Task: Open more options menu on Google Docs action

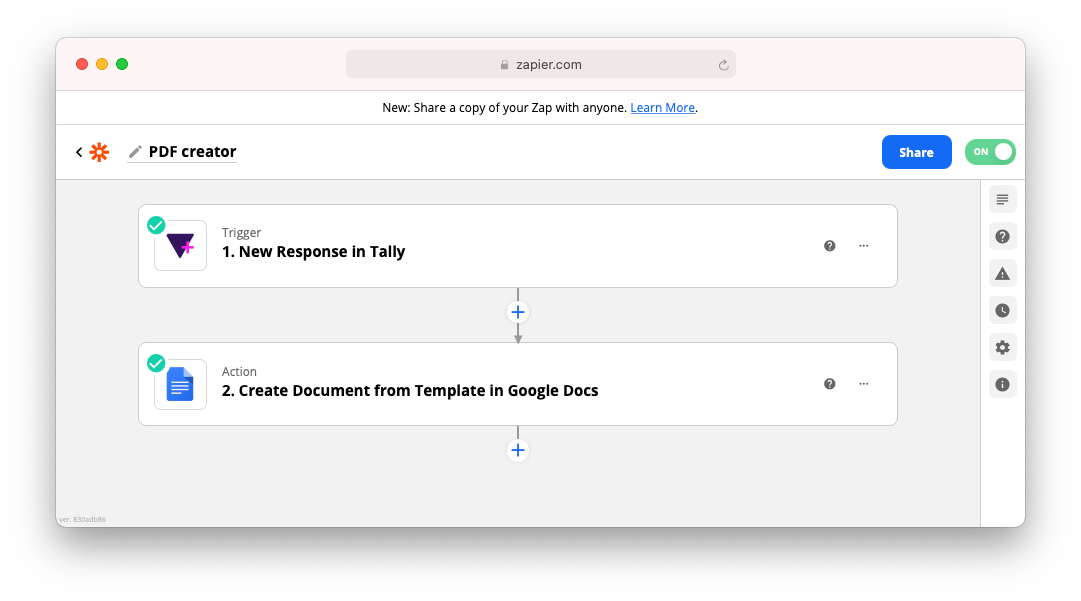Action: (x=863, y=384)
